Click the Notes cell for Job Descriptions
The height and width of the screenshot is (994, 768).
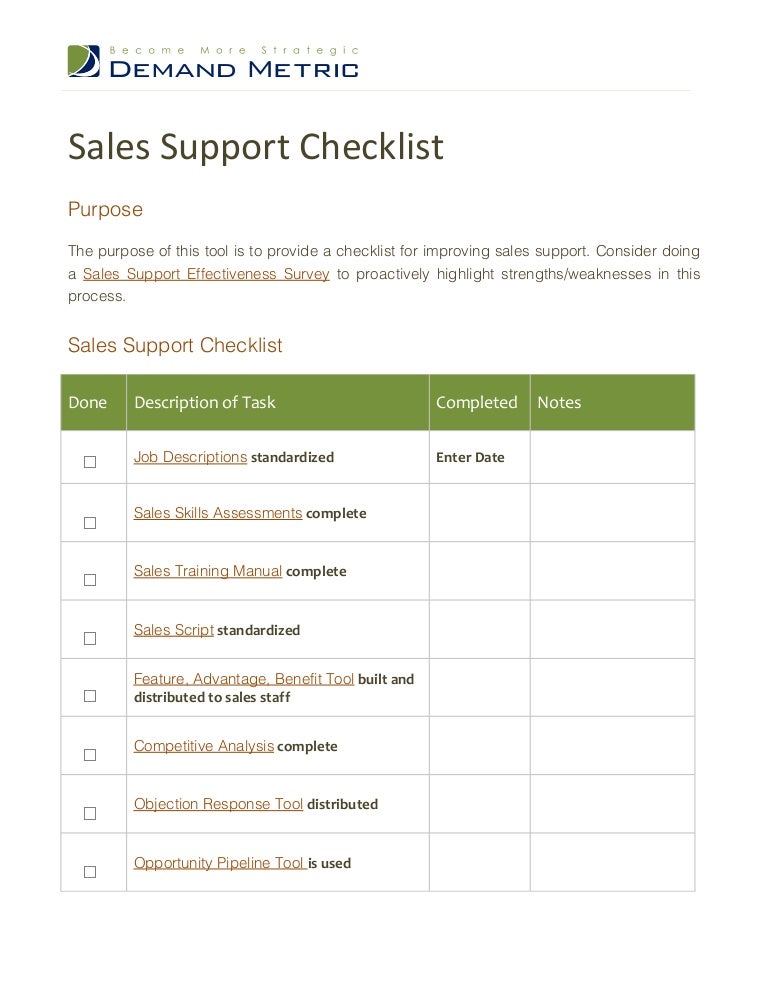click(611, 458)
